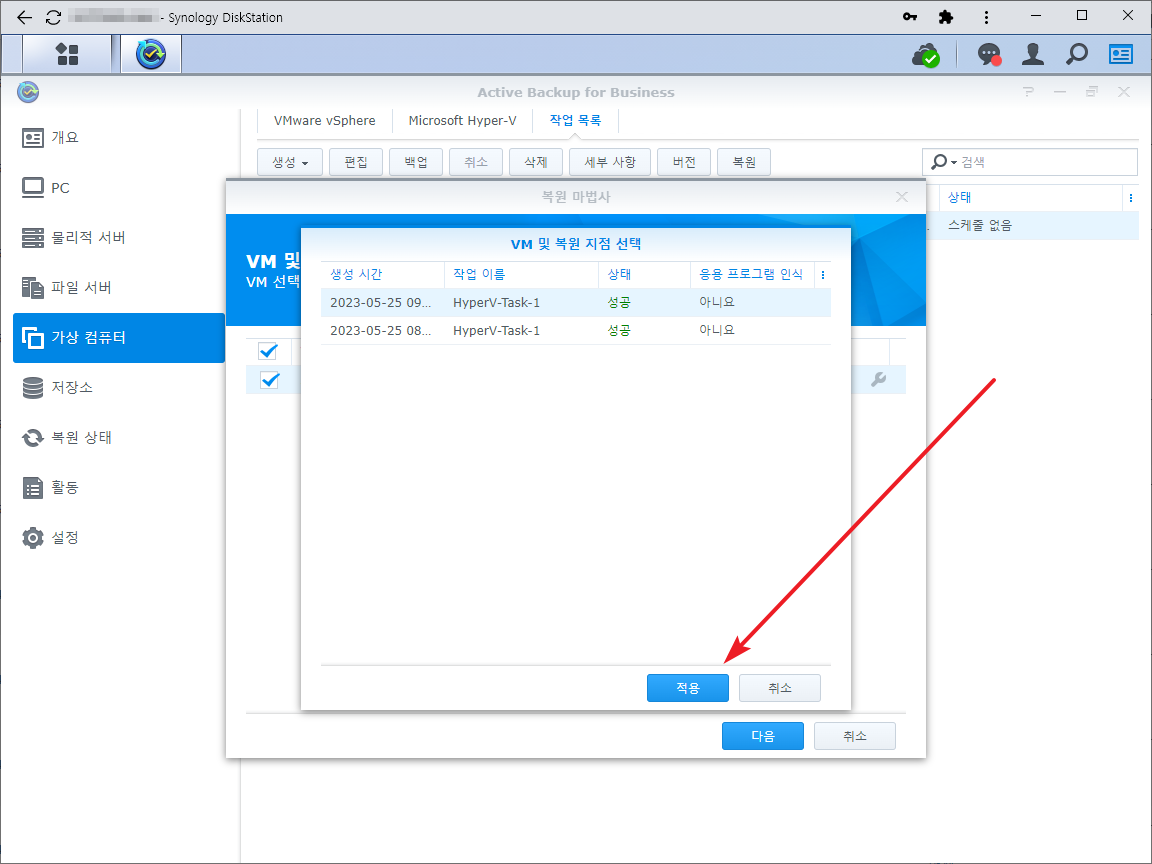Sort by 응용 프로그램 인식 column
The image size is (1152, 864).
pyautogui.click(x=751, y=274)
